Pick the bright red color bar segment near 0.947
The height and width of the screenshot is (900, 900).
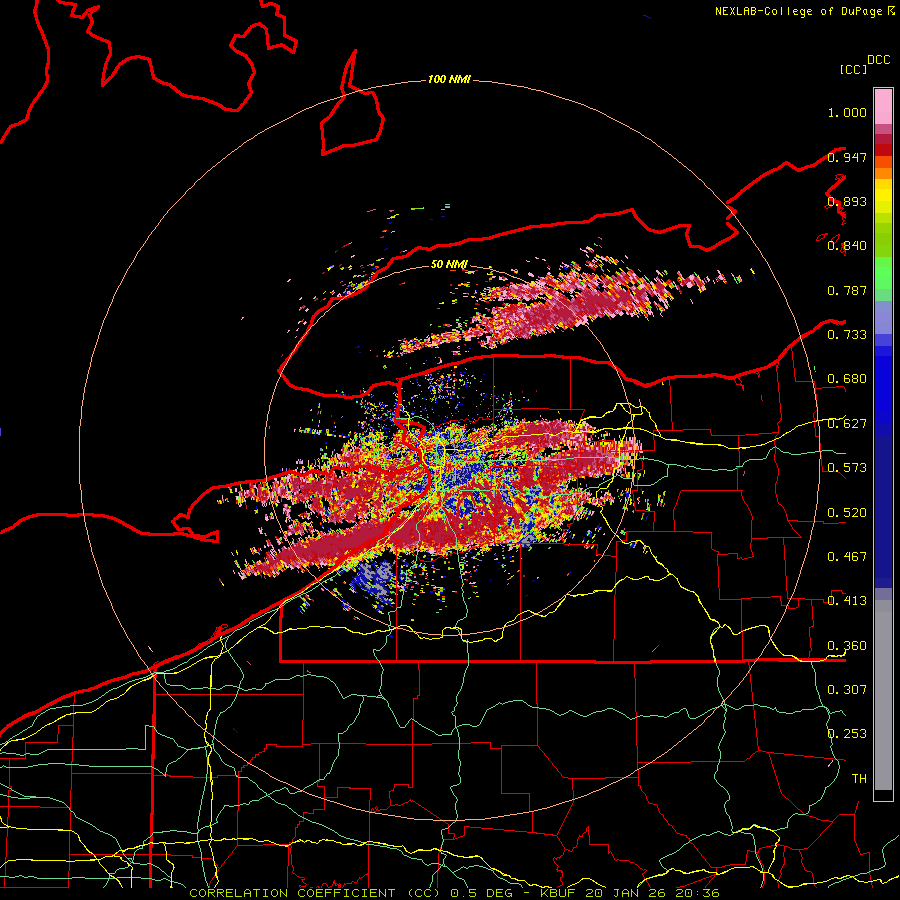(883, 150)
